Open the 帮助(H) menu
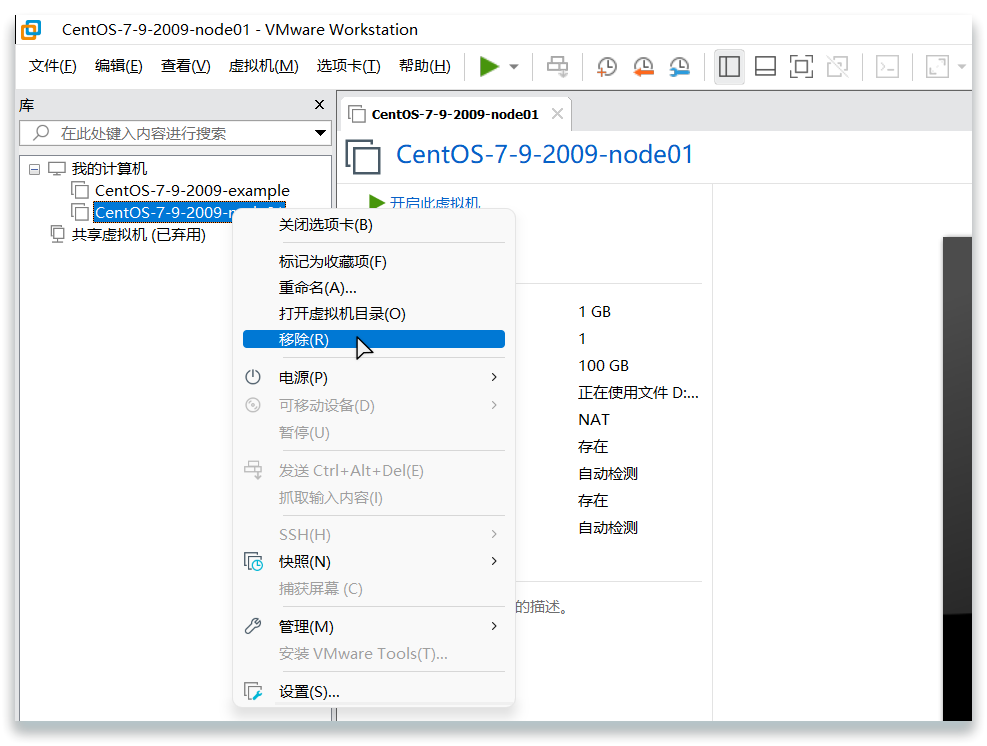The image size is (987, 746). (424, 66)
